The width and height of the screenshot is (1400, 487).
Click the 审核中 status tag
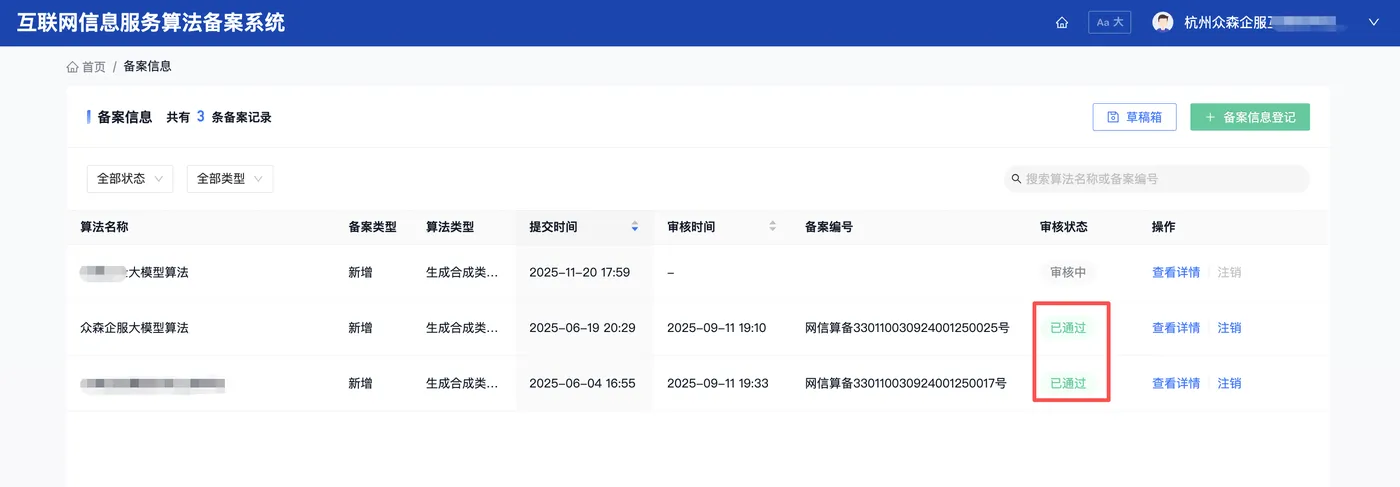tap(1068, 272)
